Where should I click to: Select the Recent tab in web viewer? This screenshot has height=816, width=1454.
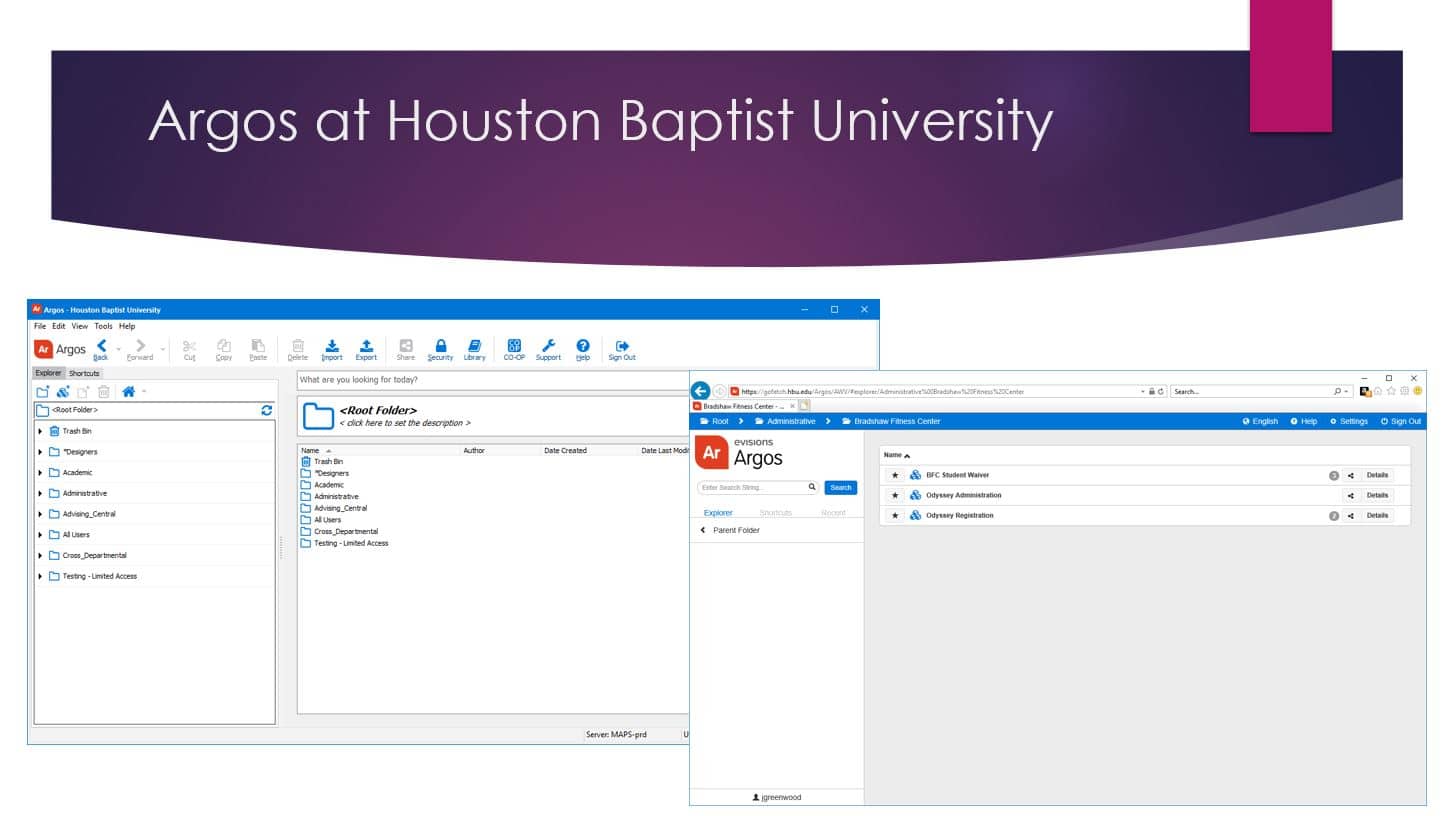pos(833,513)
